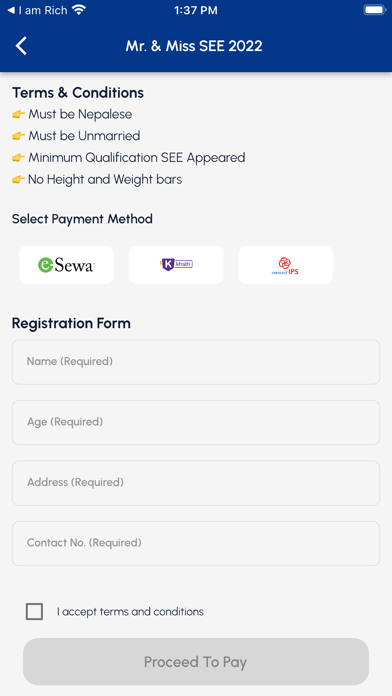Tap the pointing hand beside Minimum Qualification
Image resolution: width=392 pixels, height=696 pixels.
coord(18,158)
